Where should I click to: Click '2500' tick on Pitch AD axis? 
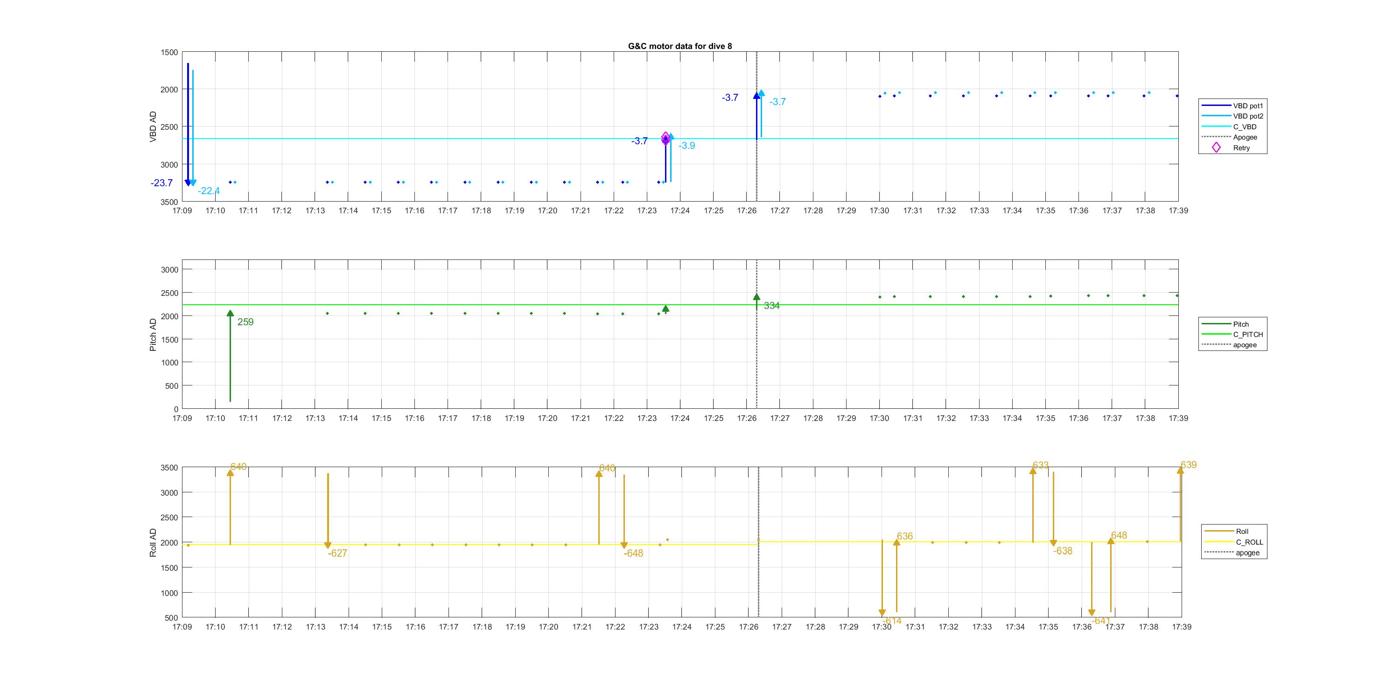coord(169,293)
